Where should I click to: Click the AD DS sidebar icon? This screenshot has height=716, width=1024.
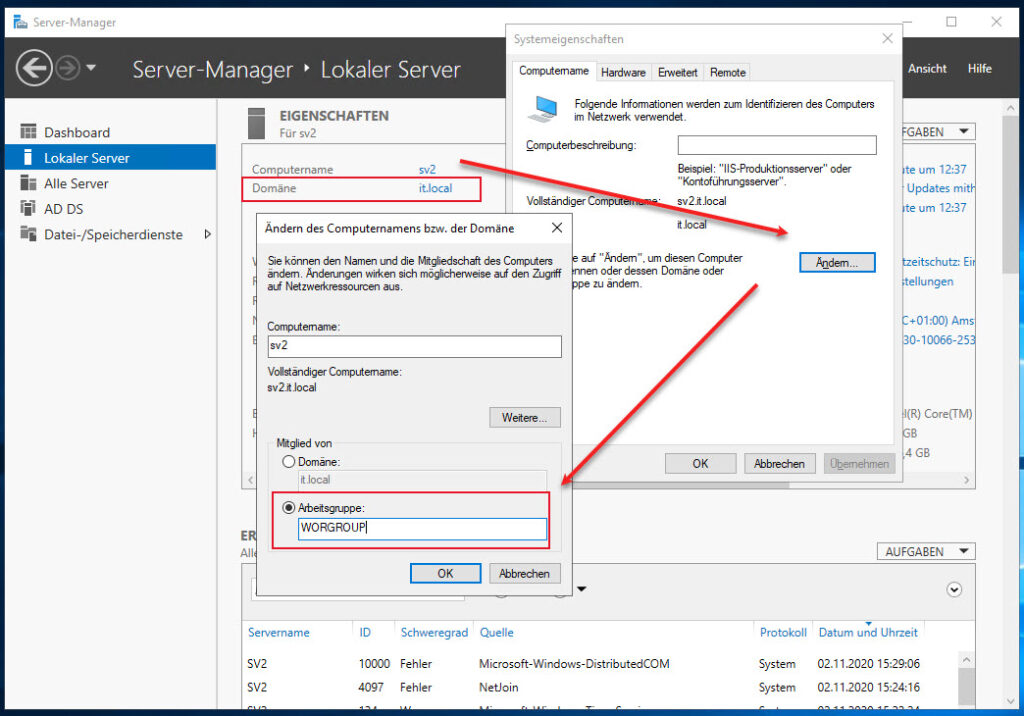(x=28, y=208)
